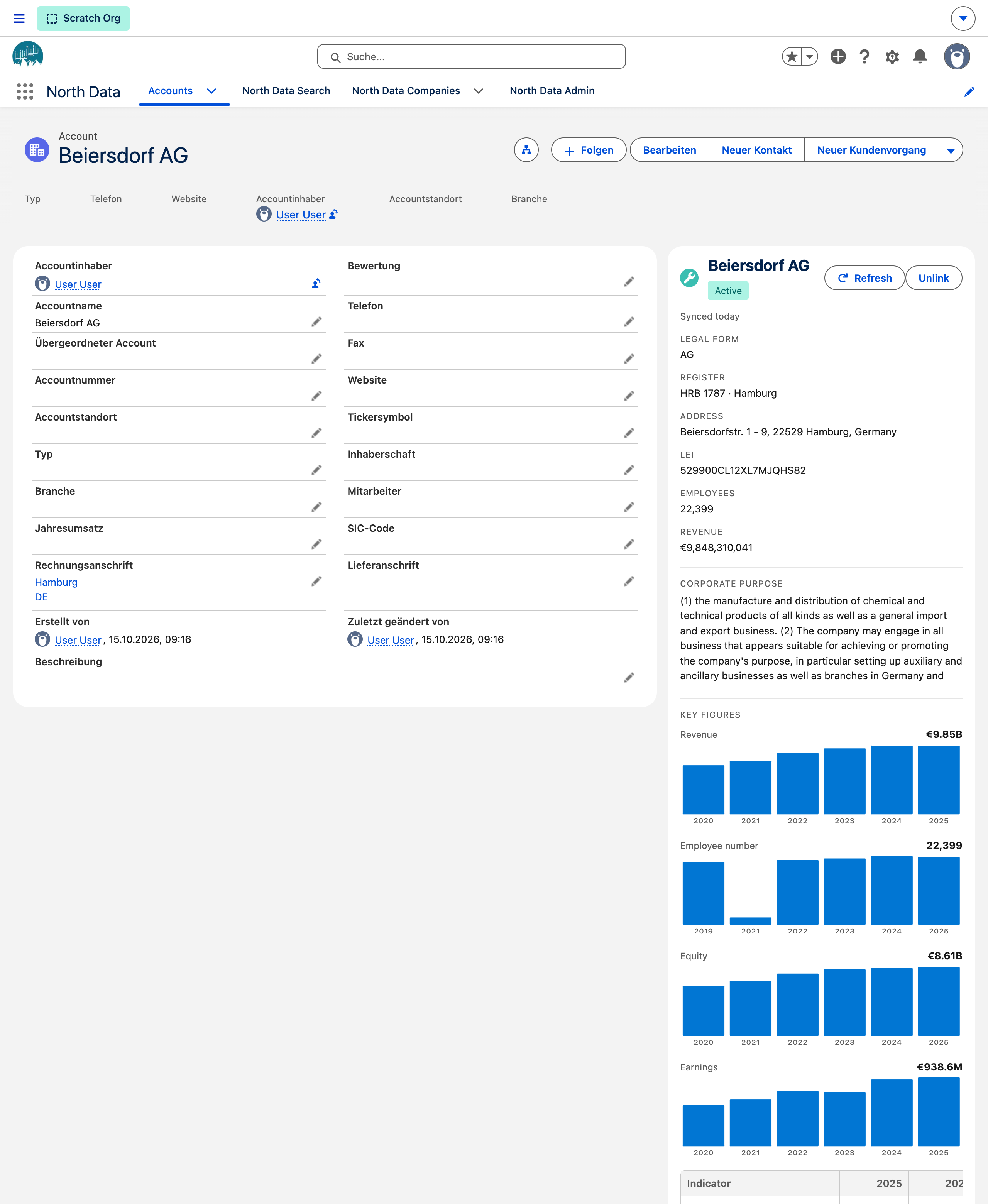Edit the Accountnummer pencil icon
The height and width of the screenshot is (1204, 988).
pos(316,396)
